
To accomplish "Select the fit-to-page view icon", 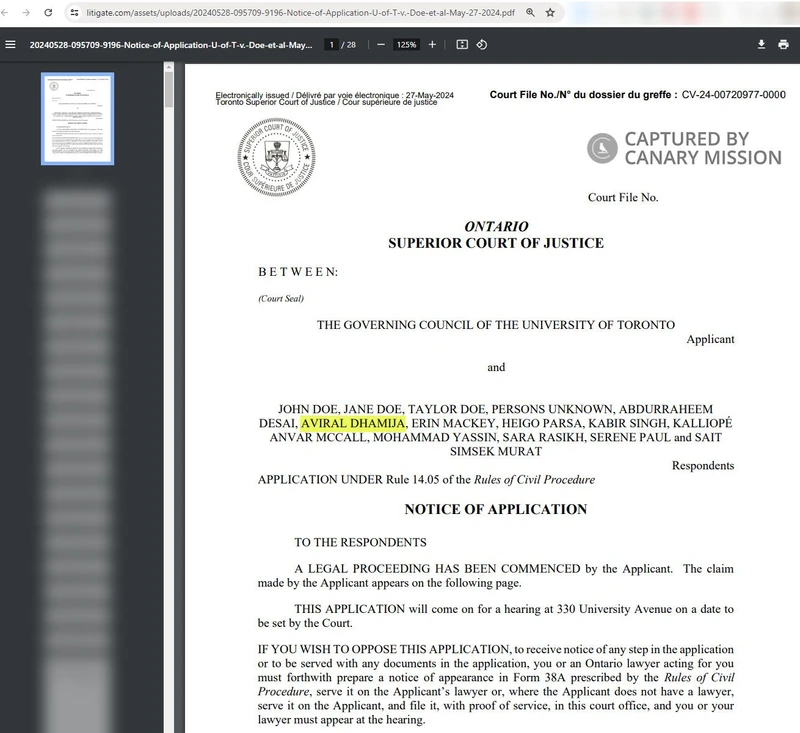I will pos(462,44).
